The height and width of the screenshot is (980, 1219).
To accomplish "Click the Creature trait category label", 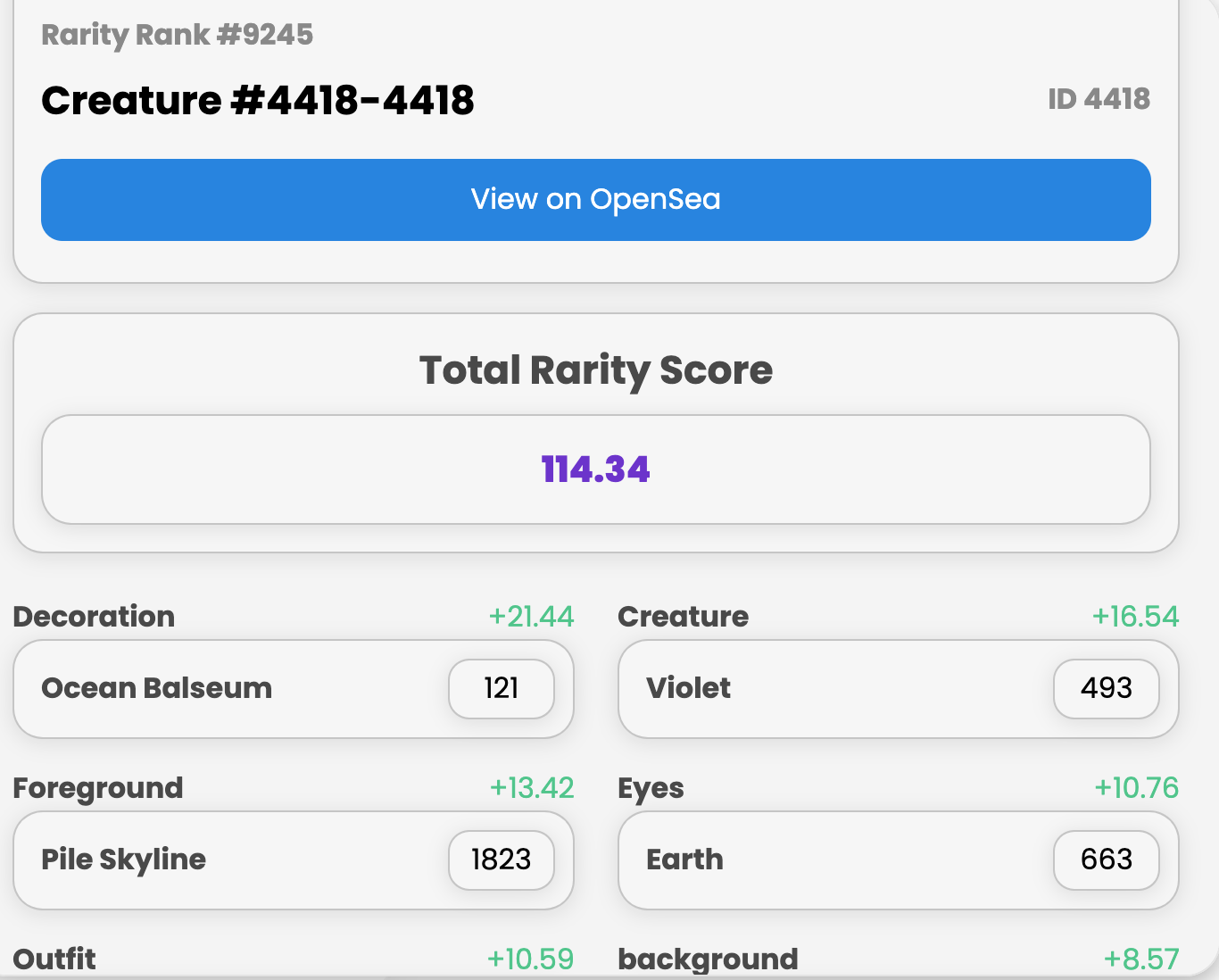I will tap(684, 617).
